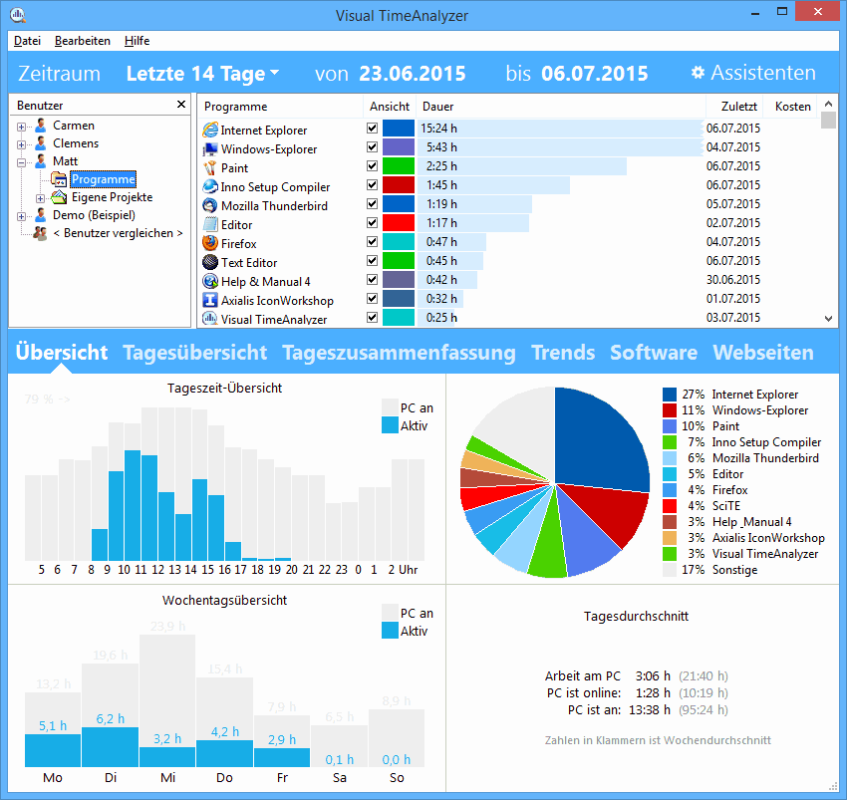Screen dimensions: 847x800
Task: Click the Benutzer vergleichen group icon
Action: point(40,233)
